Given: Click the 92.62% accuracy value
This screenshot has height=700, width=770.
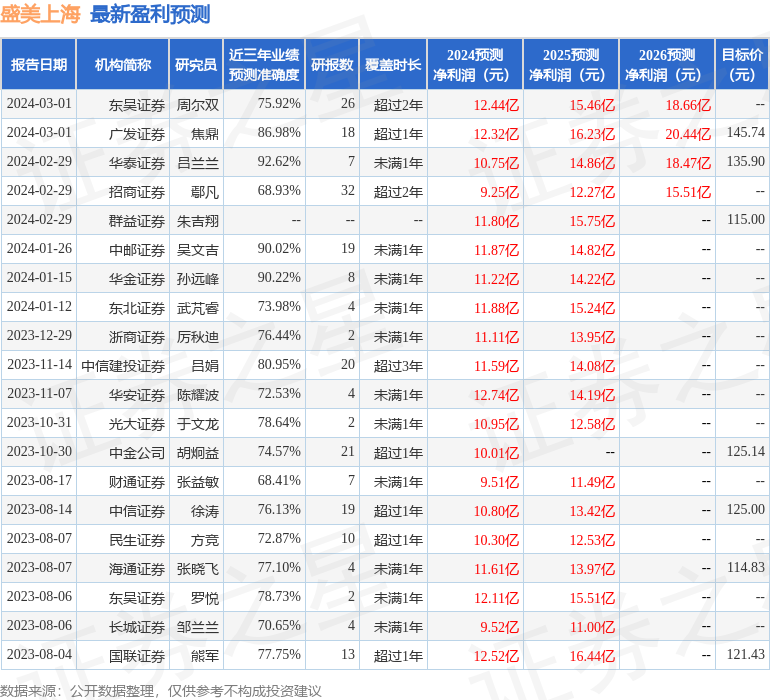Looking at the screenshot, I should 279,161.
